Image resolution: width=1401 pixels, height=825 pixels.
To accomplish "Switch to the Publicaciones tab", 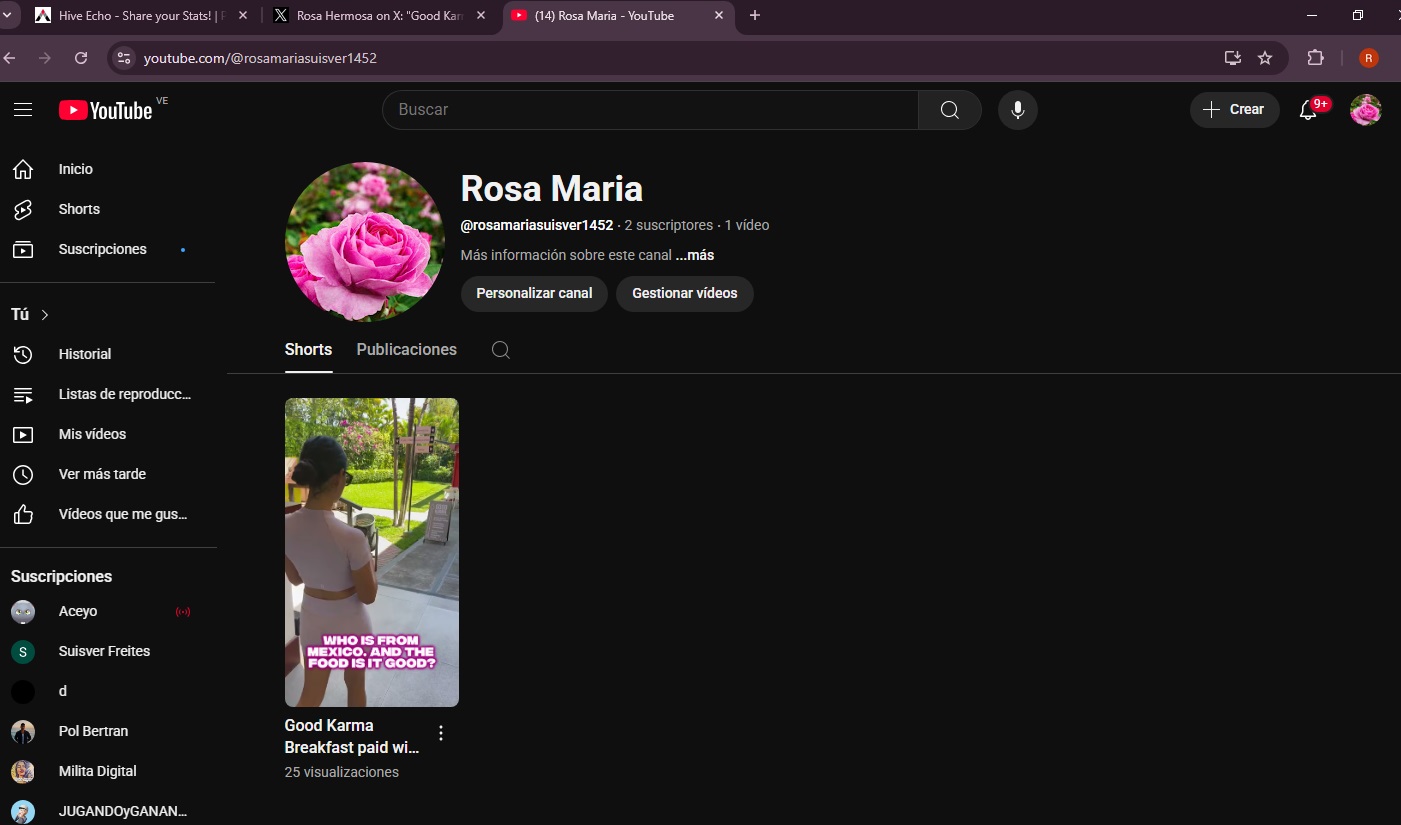I will (x=407, y=350).
